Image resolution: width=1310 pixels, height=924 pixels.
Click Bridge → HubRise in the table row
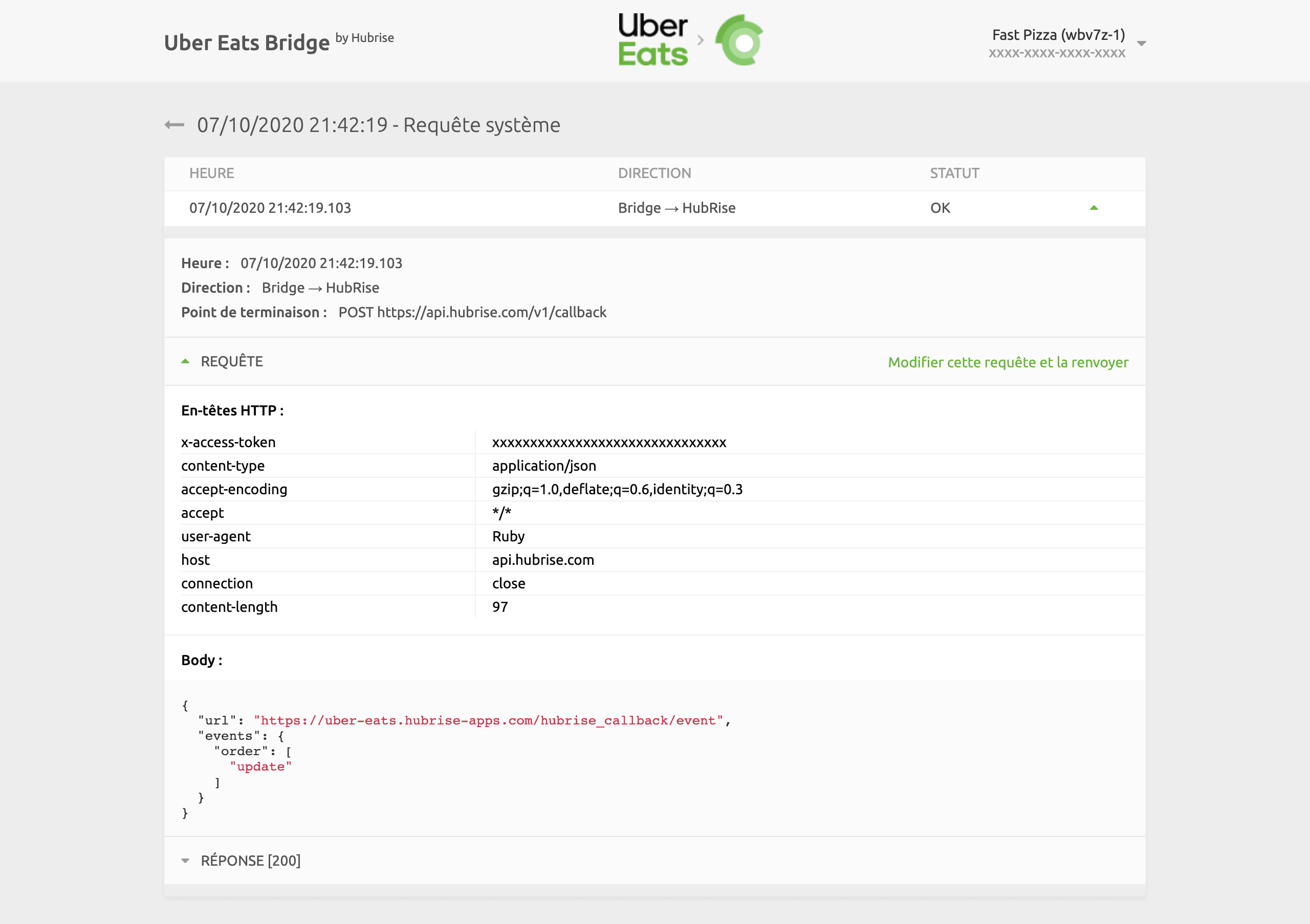676,208
